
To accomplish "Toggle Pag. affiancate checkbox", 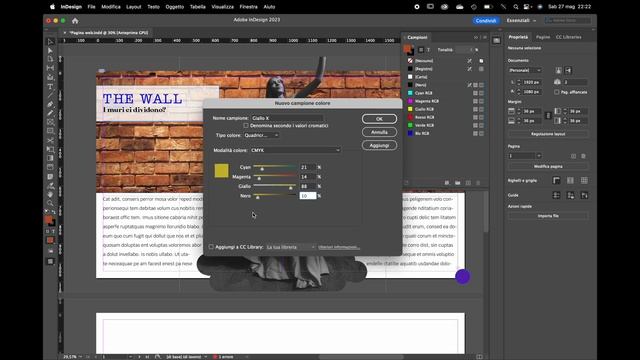I will pyautogui.click(x=557, y=92).
